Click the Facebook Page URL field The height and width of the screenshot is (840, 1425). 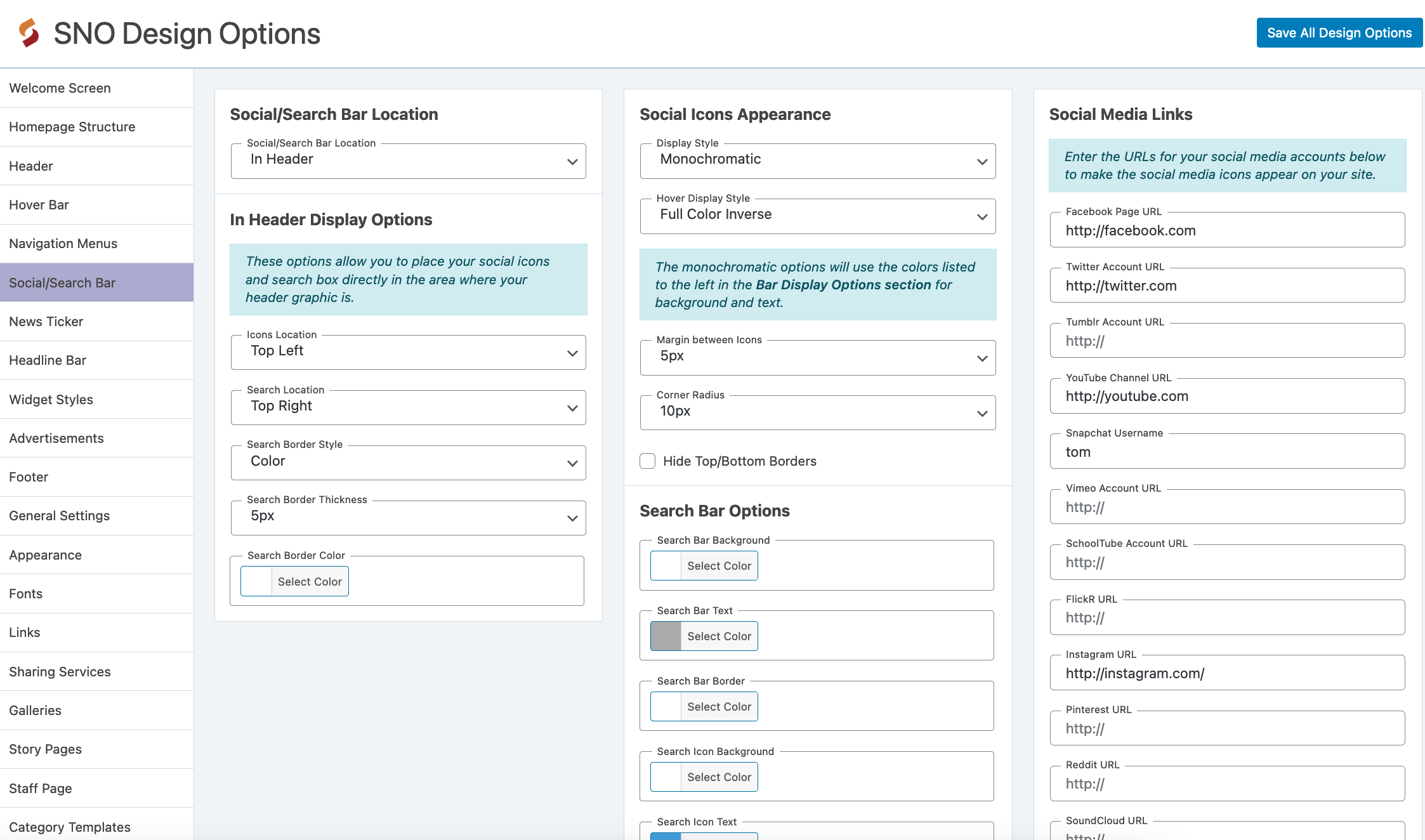[1227, 230]
